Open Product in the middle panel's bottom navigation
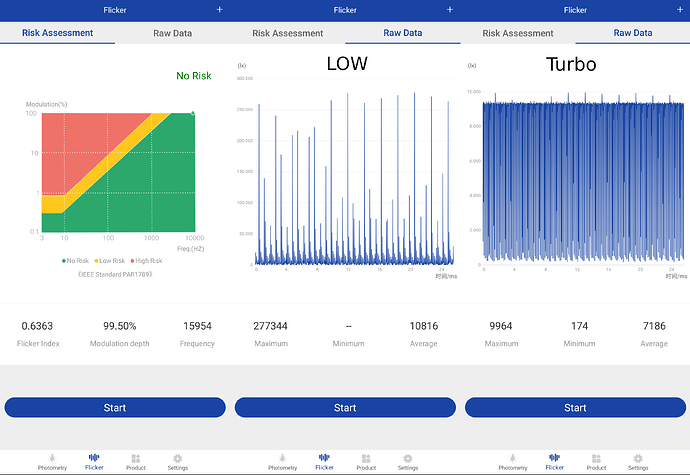Image resolution: width=690 pixels, height=475 pixels. coord(366,461)
